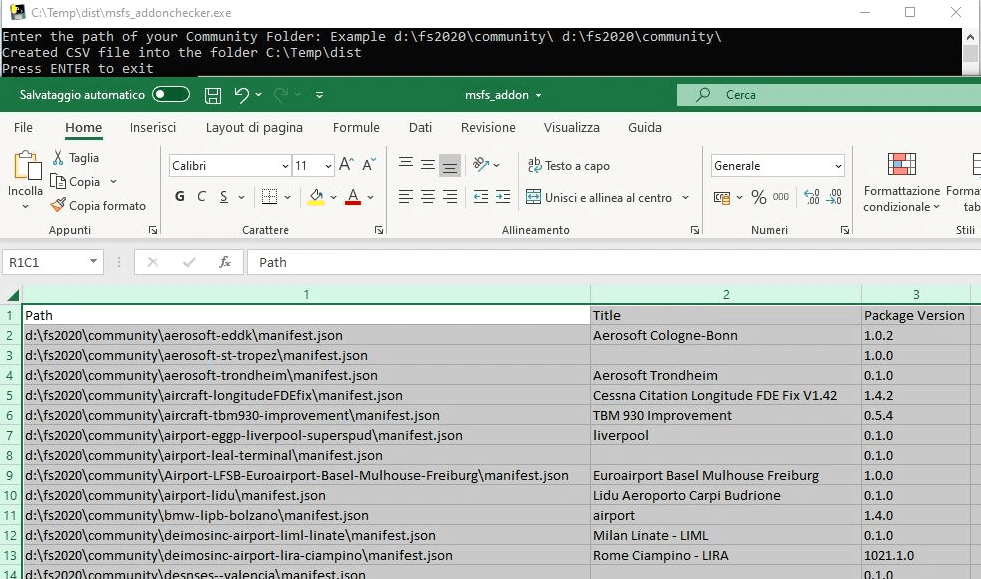Toggle center alignment for the cell

[430, 196]
